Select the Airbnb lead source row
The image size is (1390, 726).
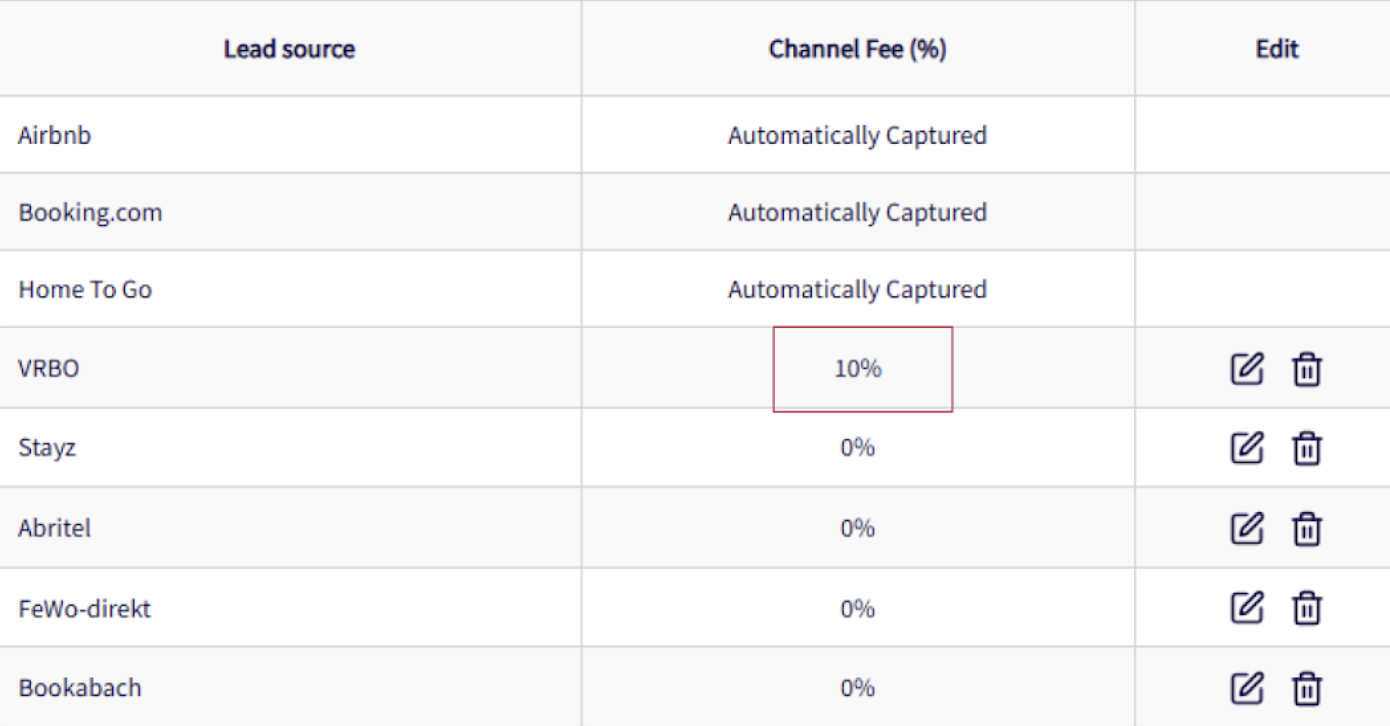coord(55,135)
